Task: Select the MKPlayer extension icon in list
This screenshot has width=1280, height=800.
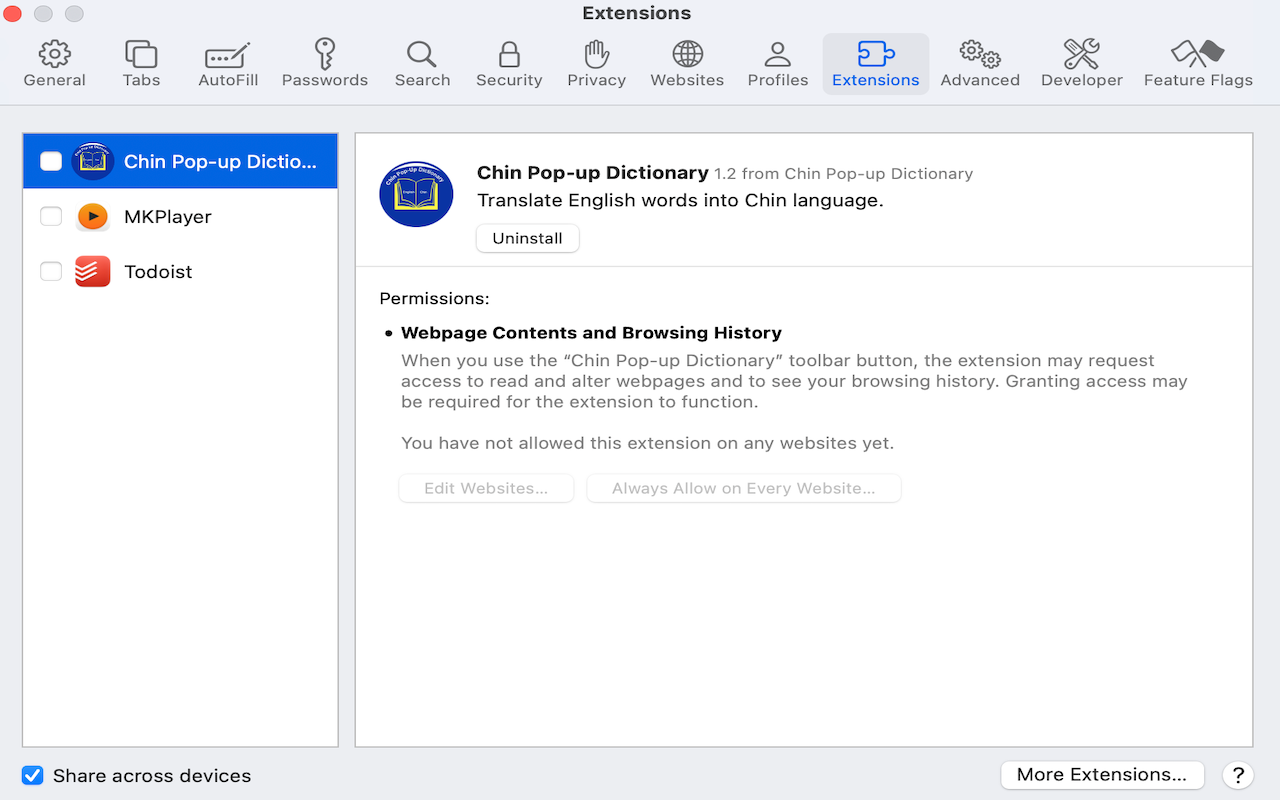Action: [93, 216]
